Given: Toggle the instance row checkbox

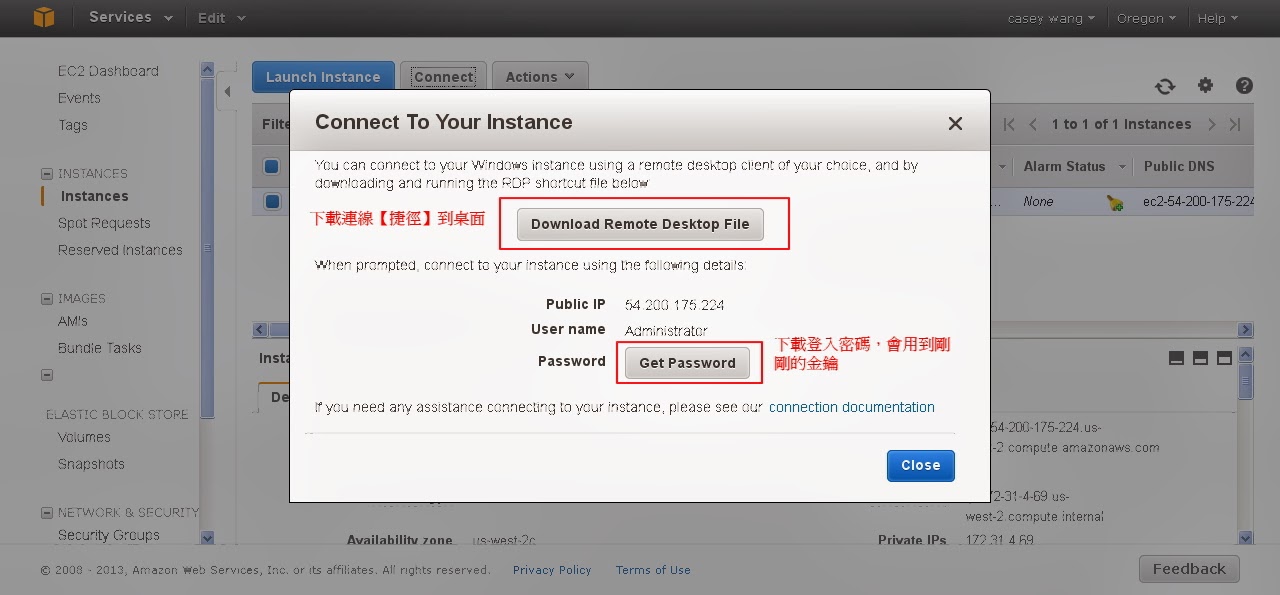Looking at the screenshot, I should pyautogui.click(x=272, y=202).
